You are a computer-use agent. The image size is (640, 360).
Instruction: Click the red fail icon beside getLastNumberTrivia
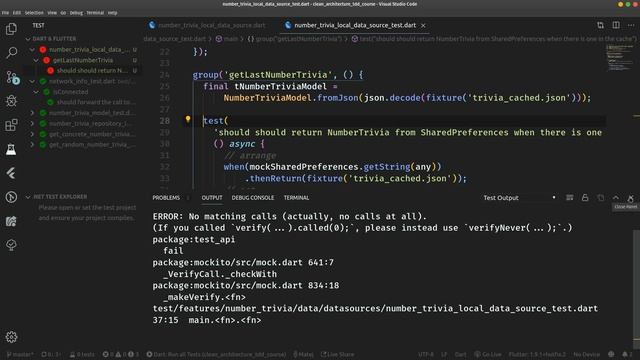coord(47,60)
